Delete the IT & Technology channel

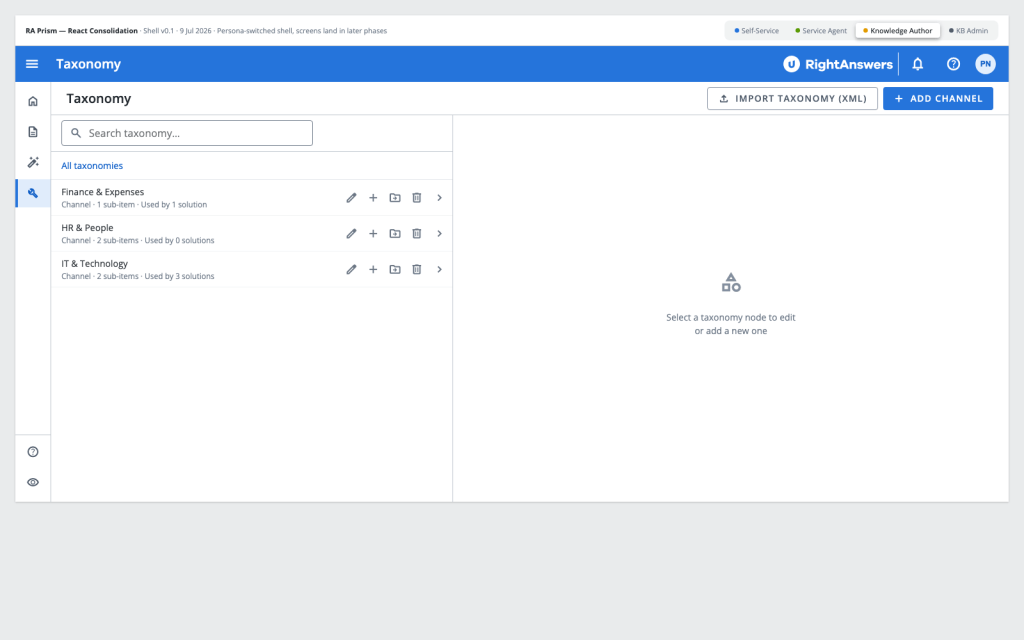pyautogui.click(x=417, y=270)
